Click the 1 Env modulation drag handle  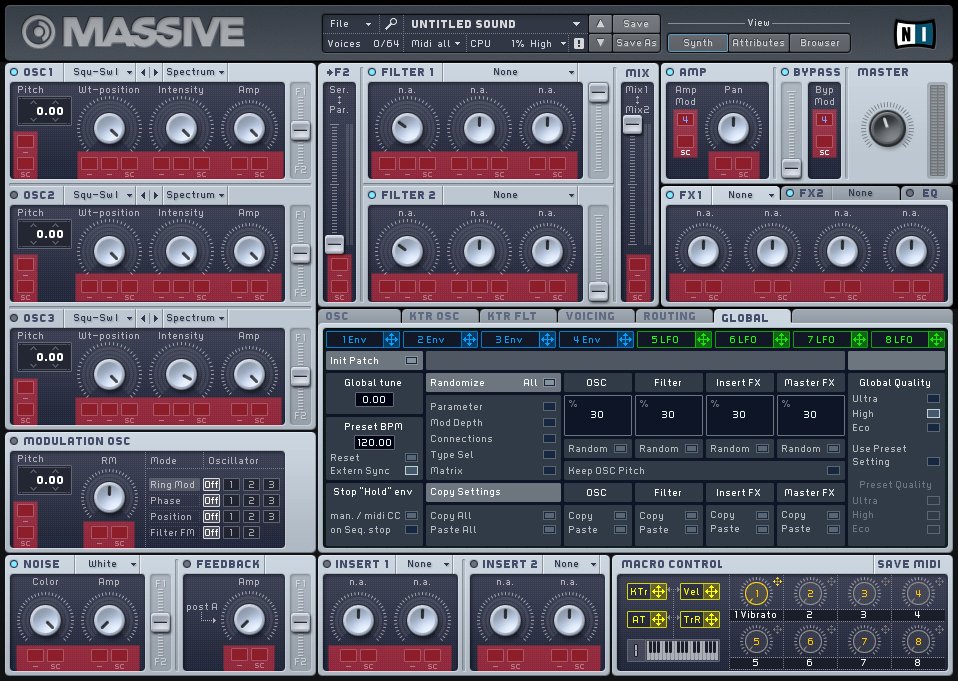click(x=391, y=340)
